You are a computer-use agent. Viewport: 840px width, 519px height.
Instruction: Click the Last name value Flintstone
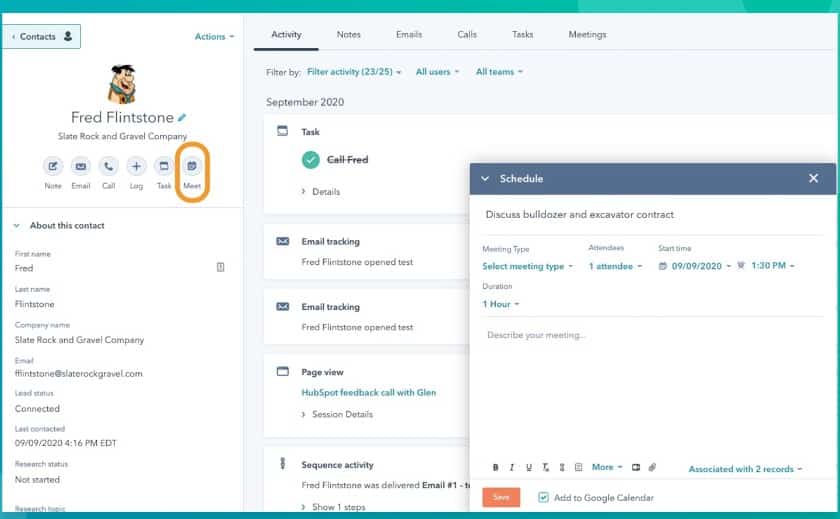(x=34, y=304)
